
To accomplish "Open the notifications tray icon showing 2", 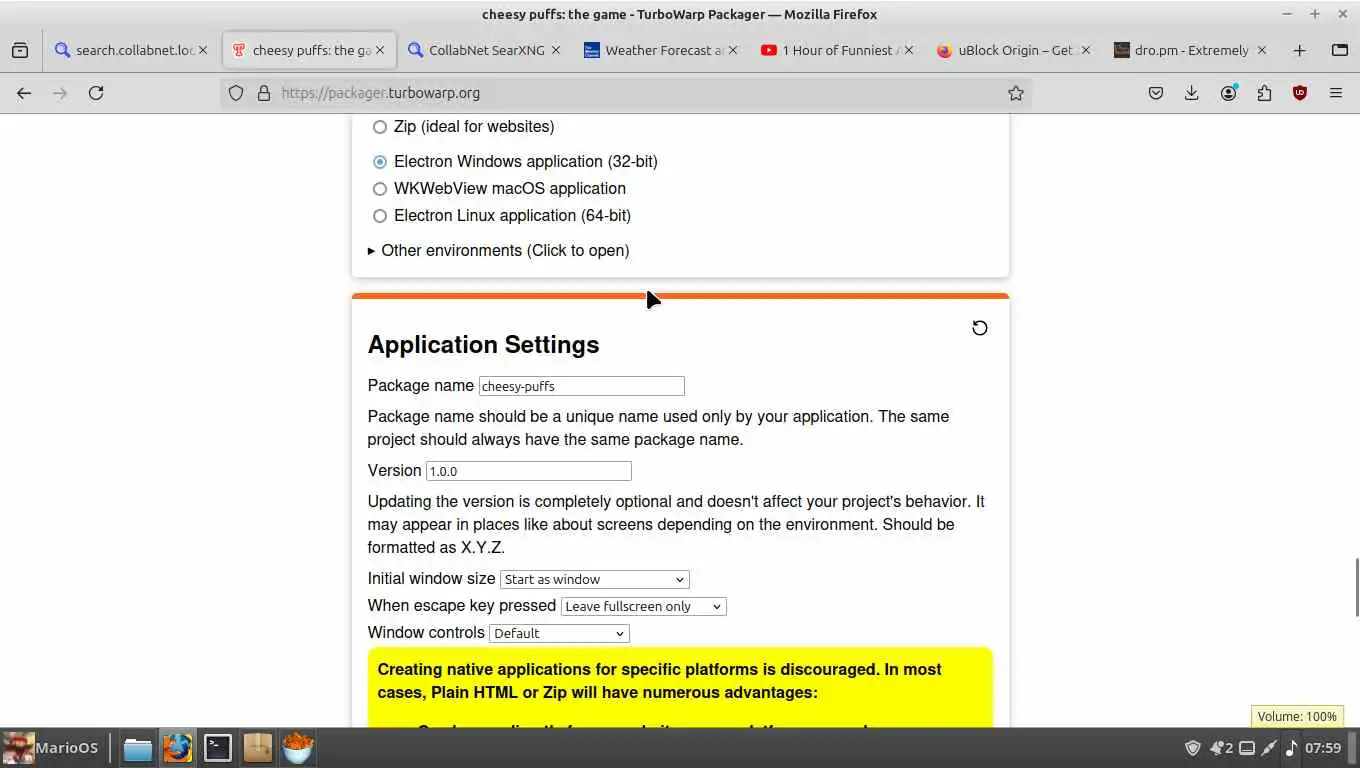I will pos(1221,748).
